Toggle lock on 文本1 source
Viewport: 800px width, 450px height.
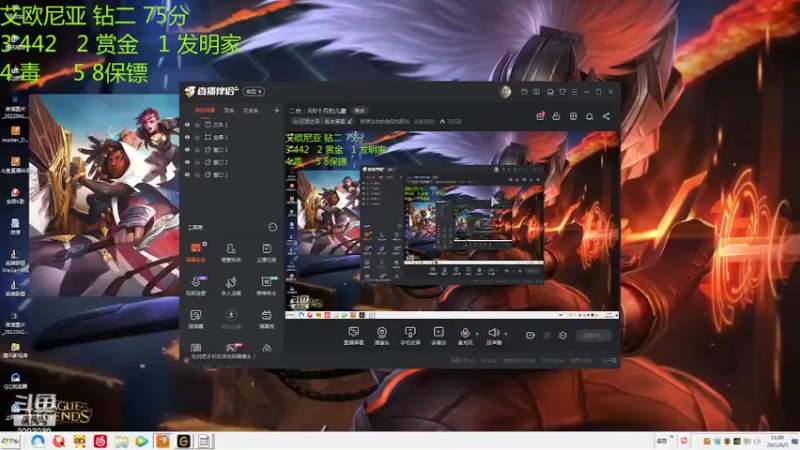tap(197, 124)
